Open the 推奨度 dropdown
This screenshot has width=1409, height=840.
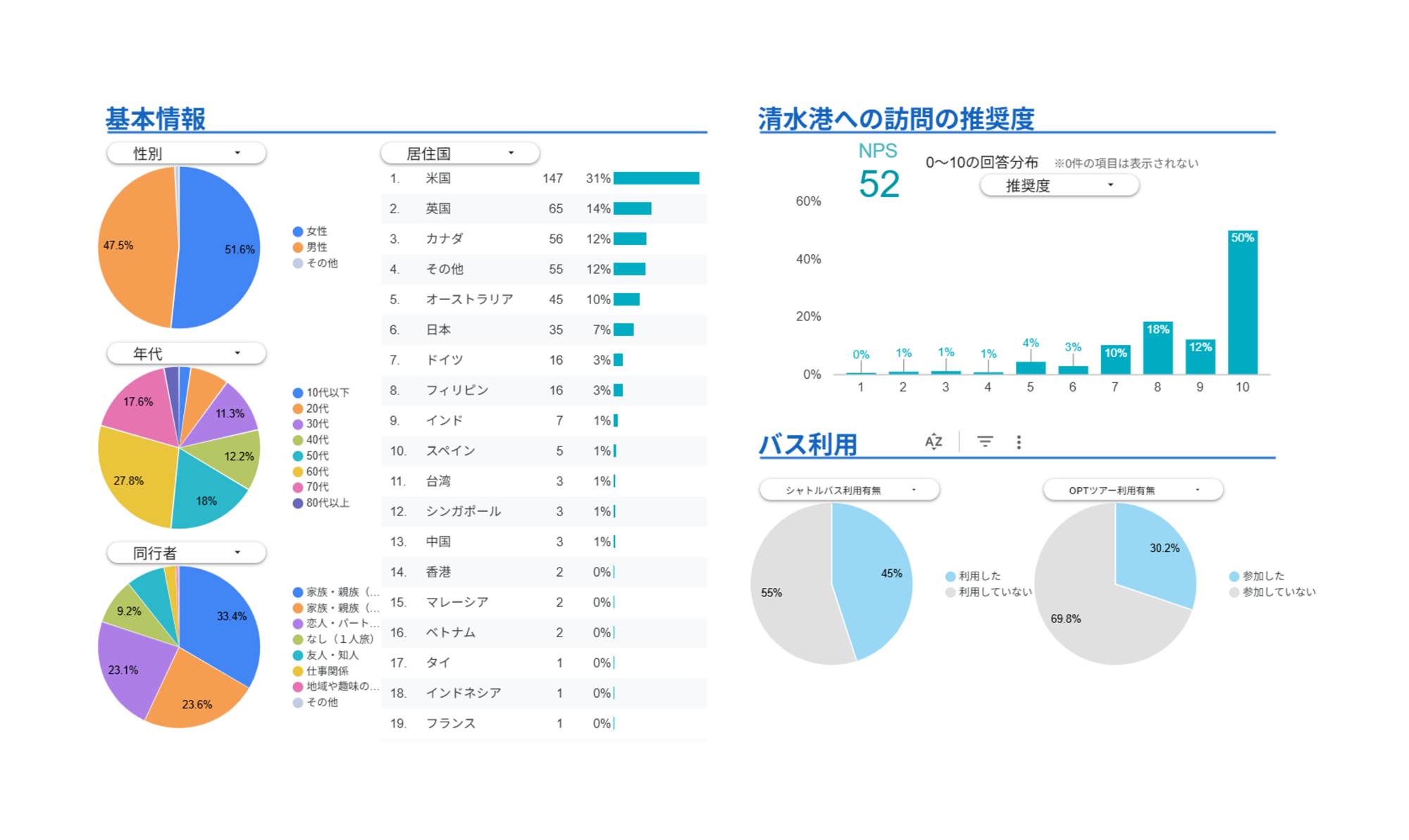(x=1059, y=185)
